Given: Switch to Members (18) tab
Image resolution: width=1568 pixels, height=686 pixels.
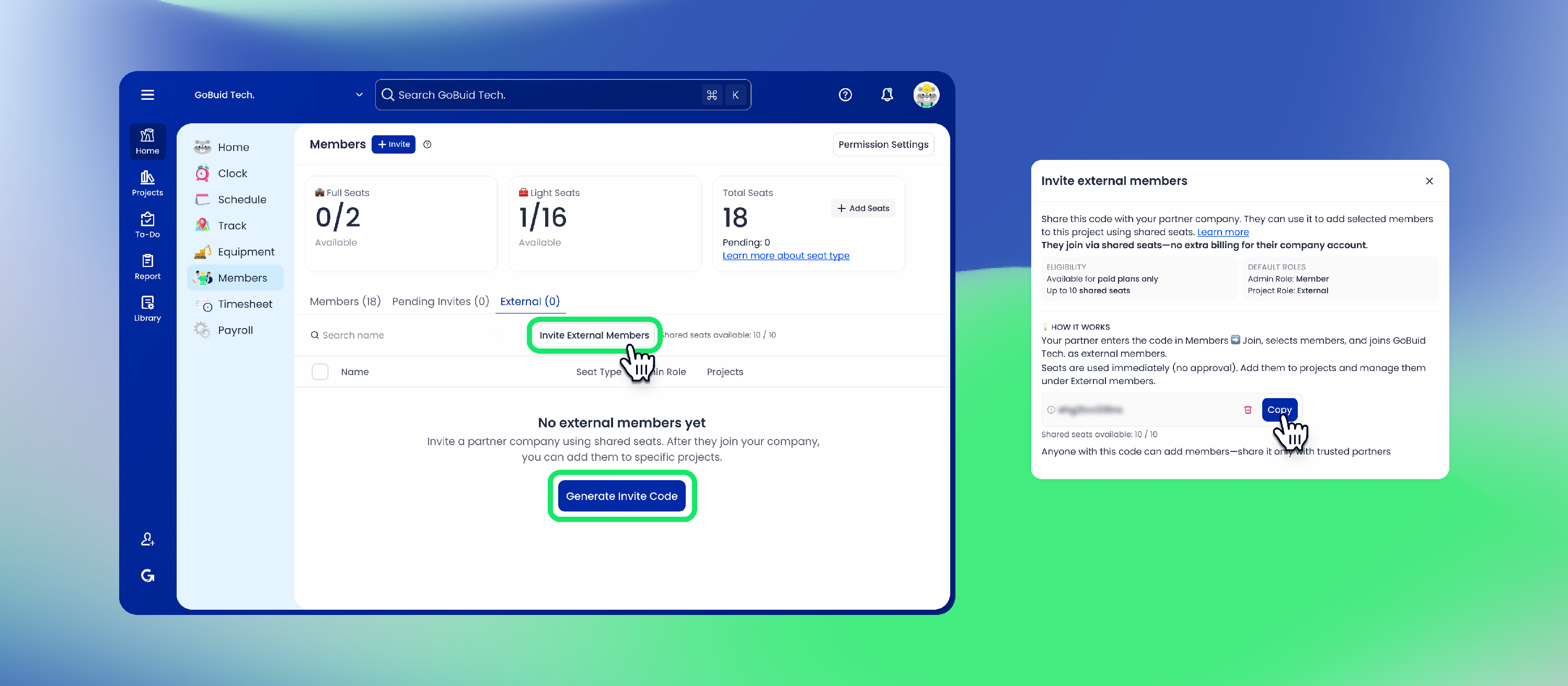Looking at the screenshot, I should point(344,301).
